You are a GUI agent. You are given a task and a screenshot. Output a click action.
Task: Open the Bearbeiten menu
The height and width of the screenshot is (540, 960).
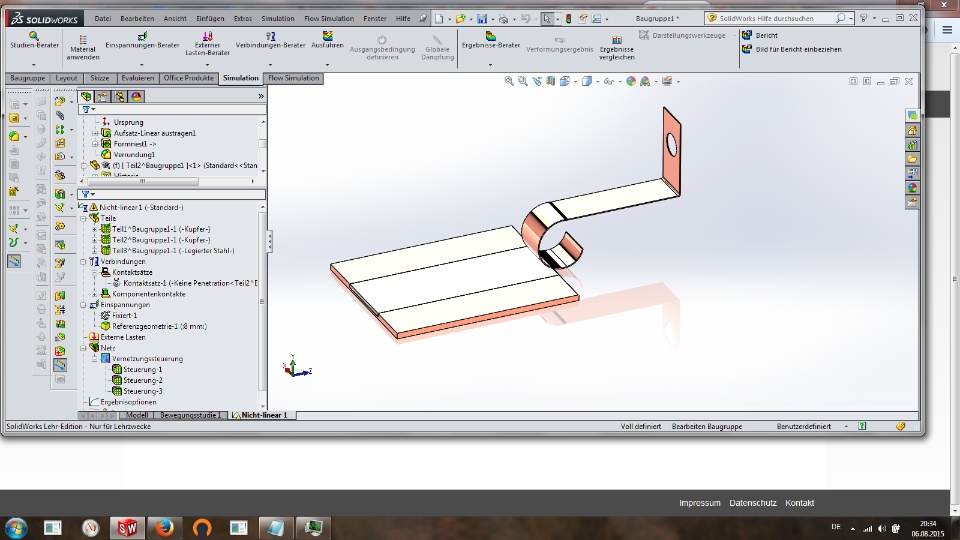point(137,18)
